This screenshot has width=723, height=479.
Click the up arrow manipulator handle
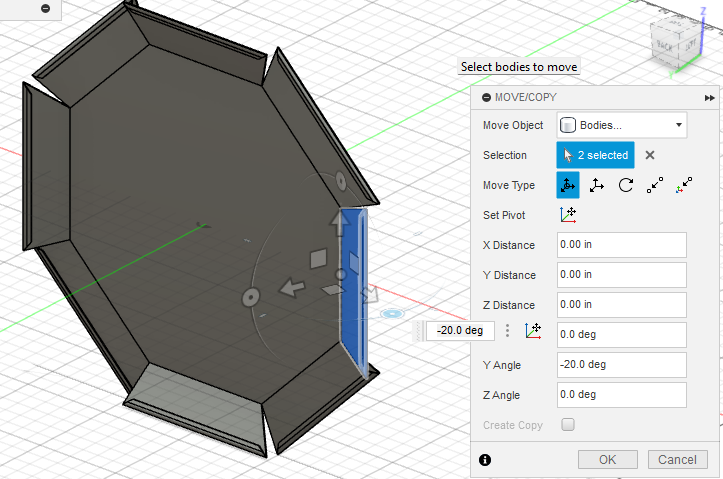click(x=339, y=224)
